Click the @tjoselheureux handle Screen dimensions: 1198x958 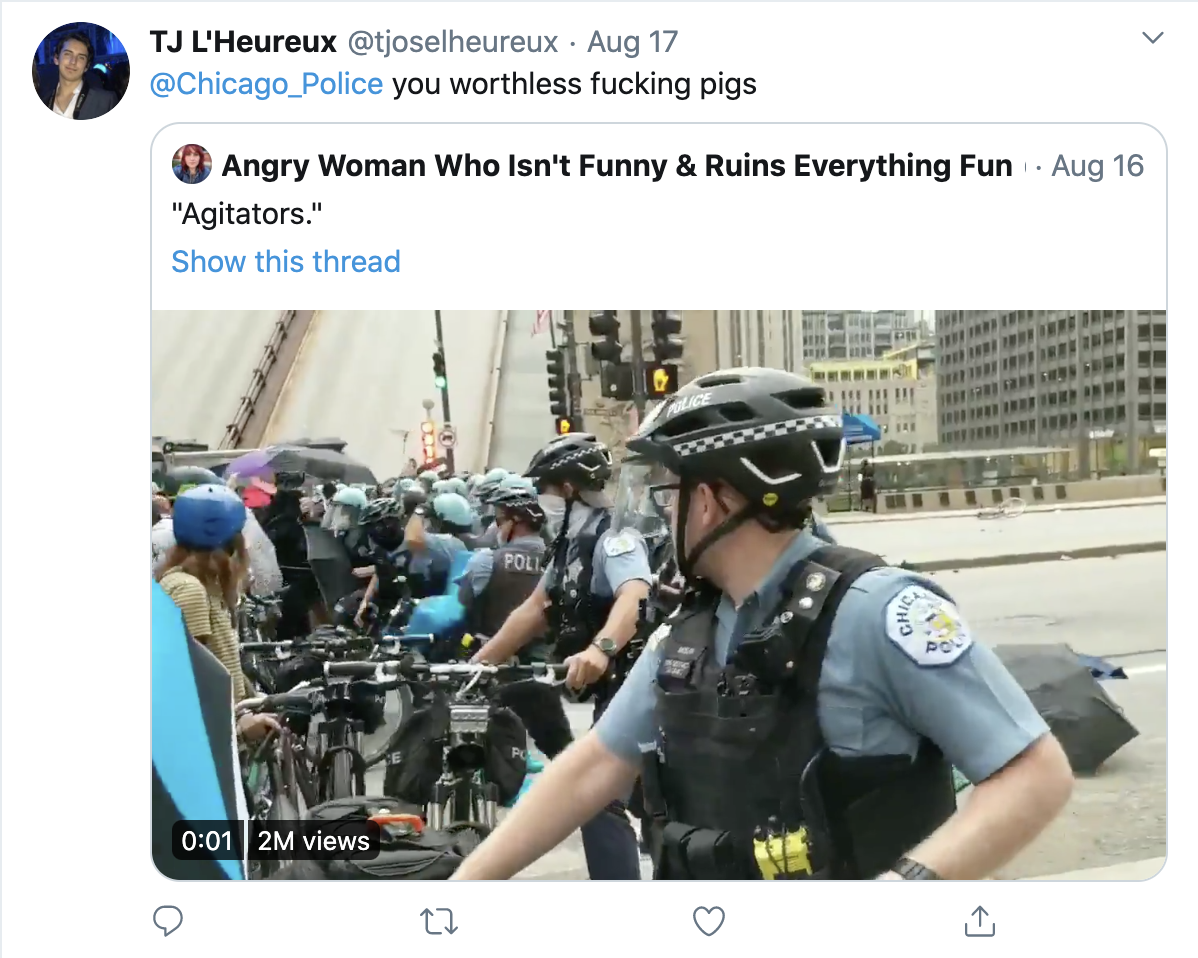(x=453, y=42)
